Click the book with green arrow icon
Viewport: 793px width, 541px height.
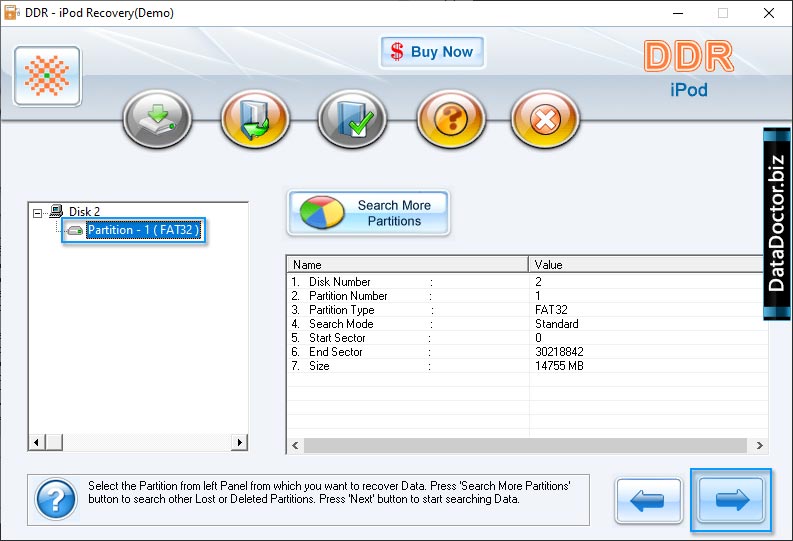click(255, 119)
